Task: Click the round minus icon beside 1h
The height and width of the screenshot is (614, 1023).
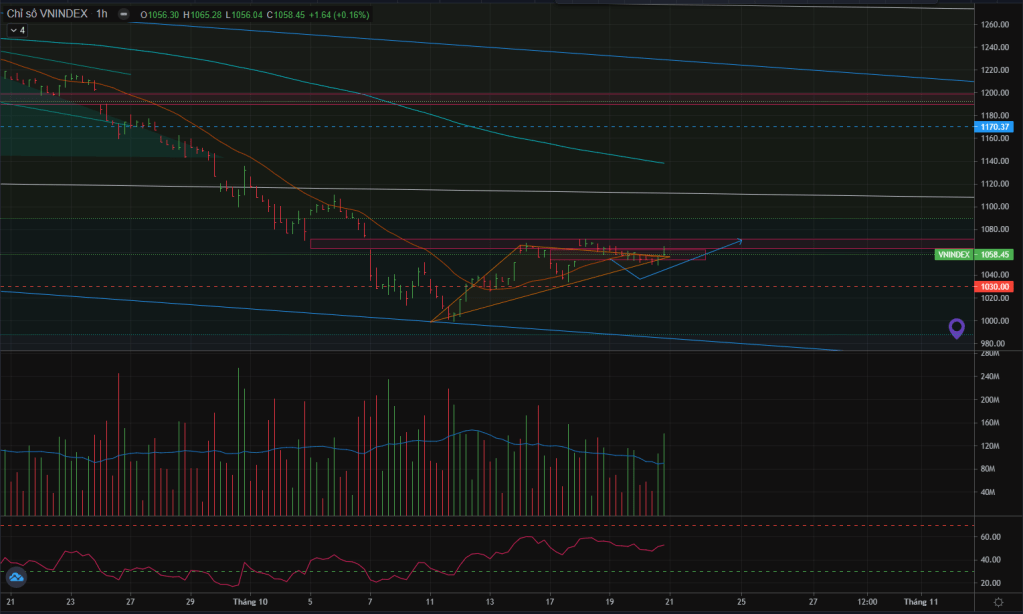Action: [122, 16]
